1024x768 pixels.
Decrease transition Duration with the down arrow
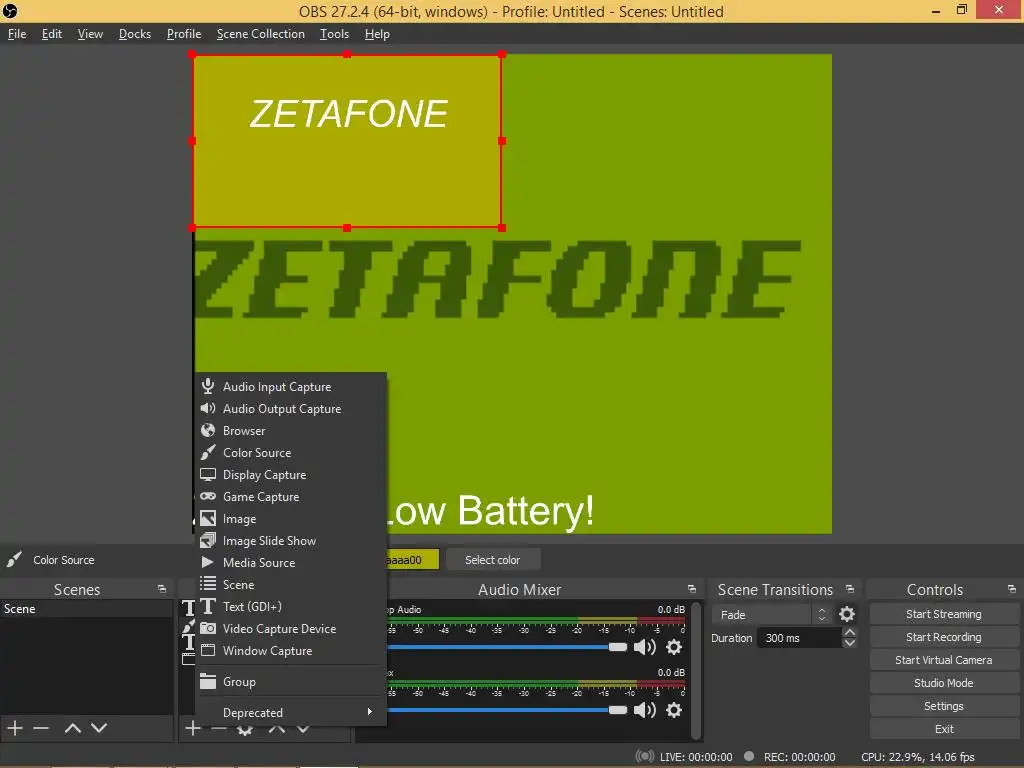[x=849, y=643]
